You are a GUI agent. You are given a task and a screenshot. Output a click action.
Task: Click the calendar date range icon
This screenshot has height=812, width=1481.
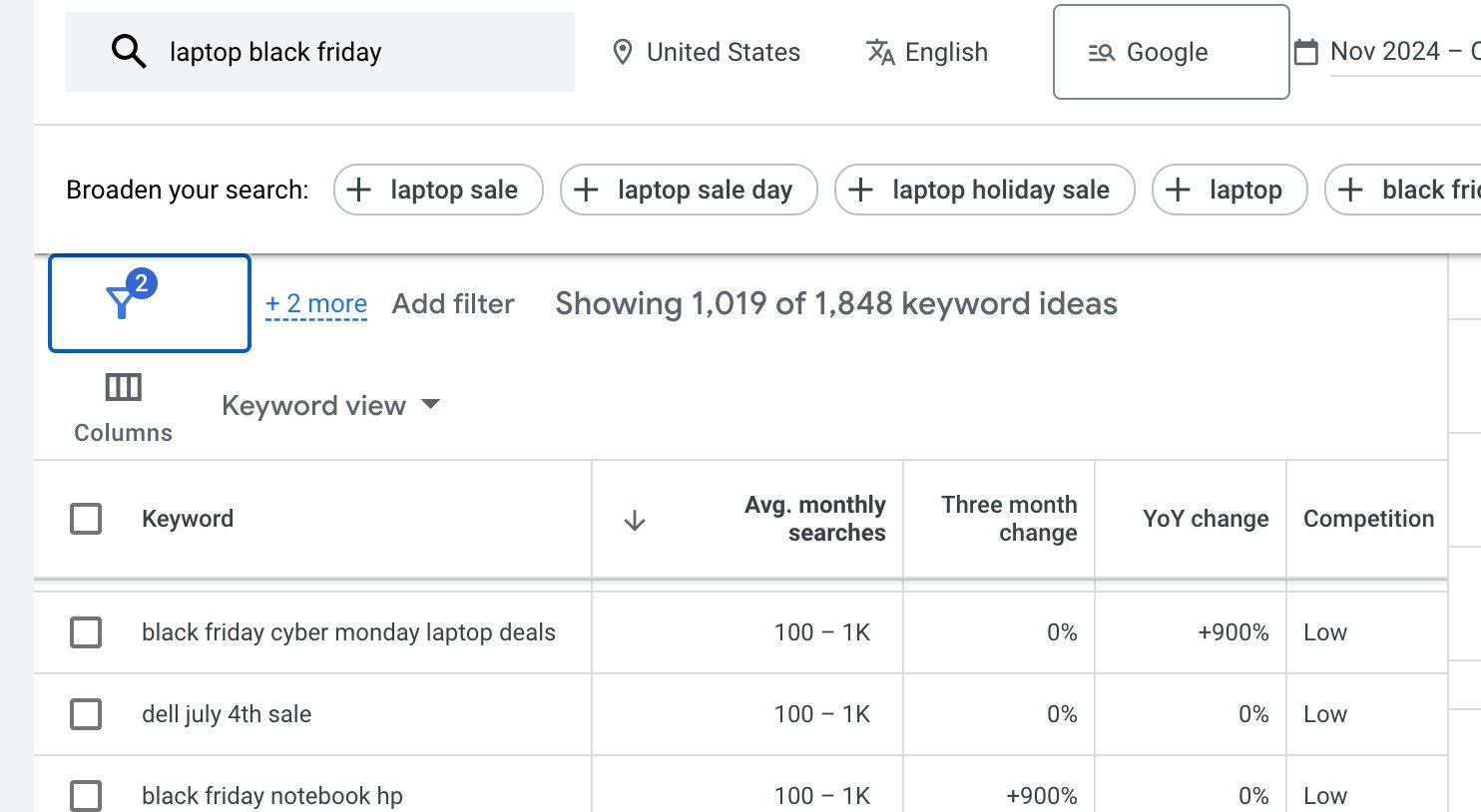(1305, 52)
